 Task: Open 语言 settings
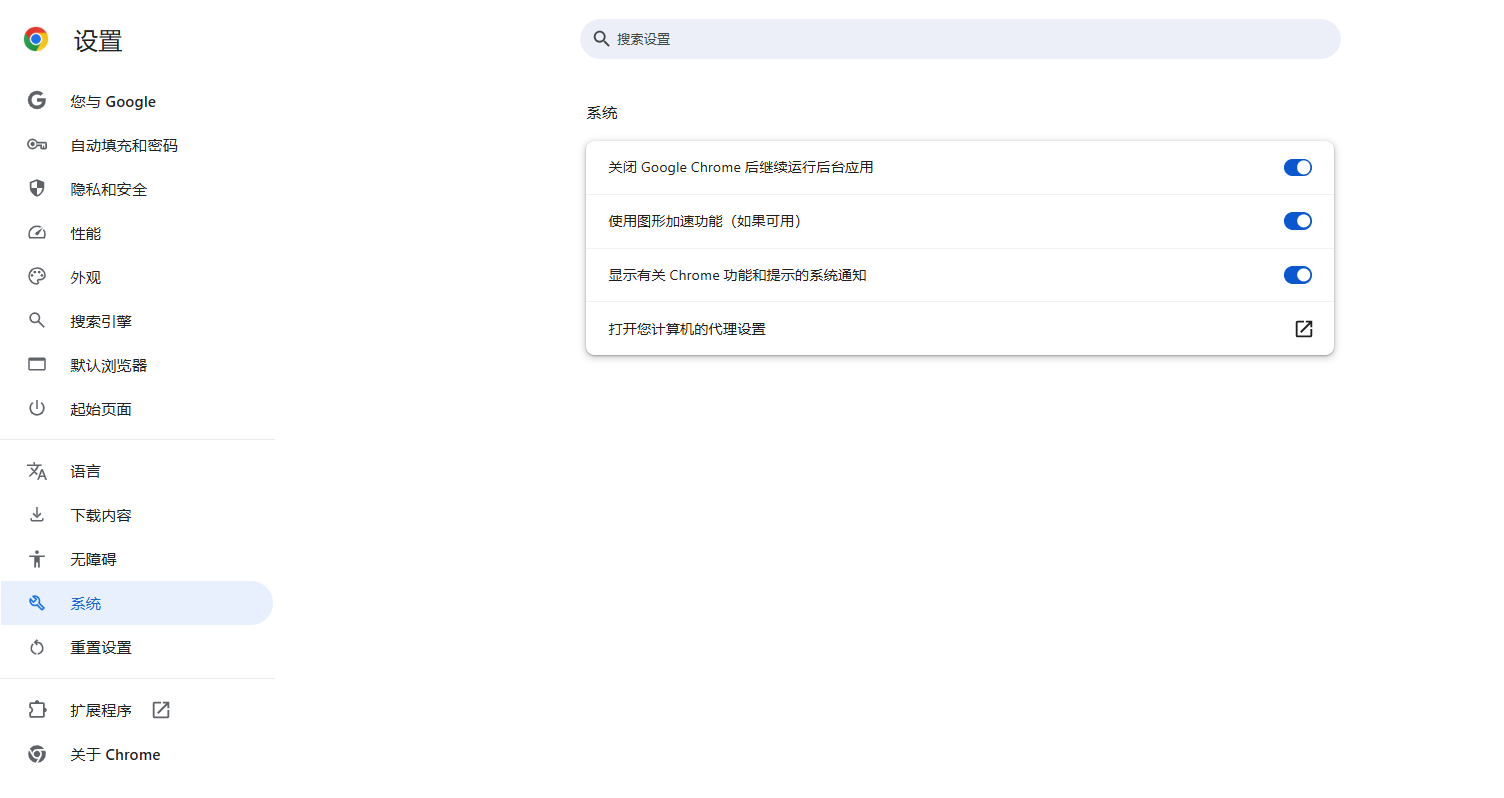[x=137, y=471]
